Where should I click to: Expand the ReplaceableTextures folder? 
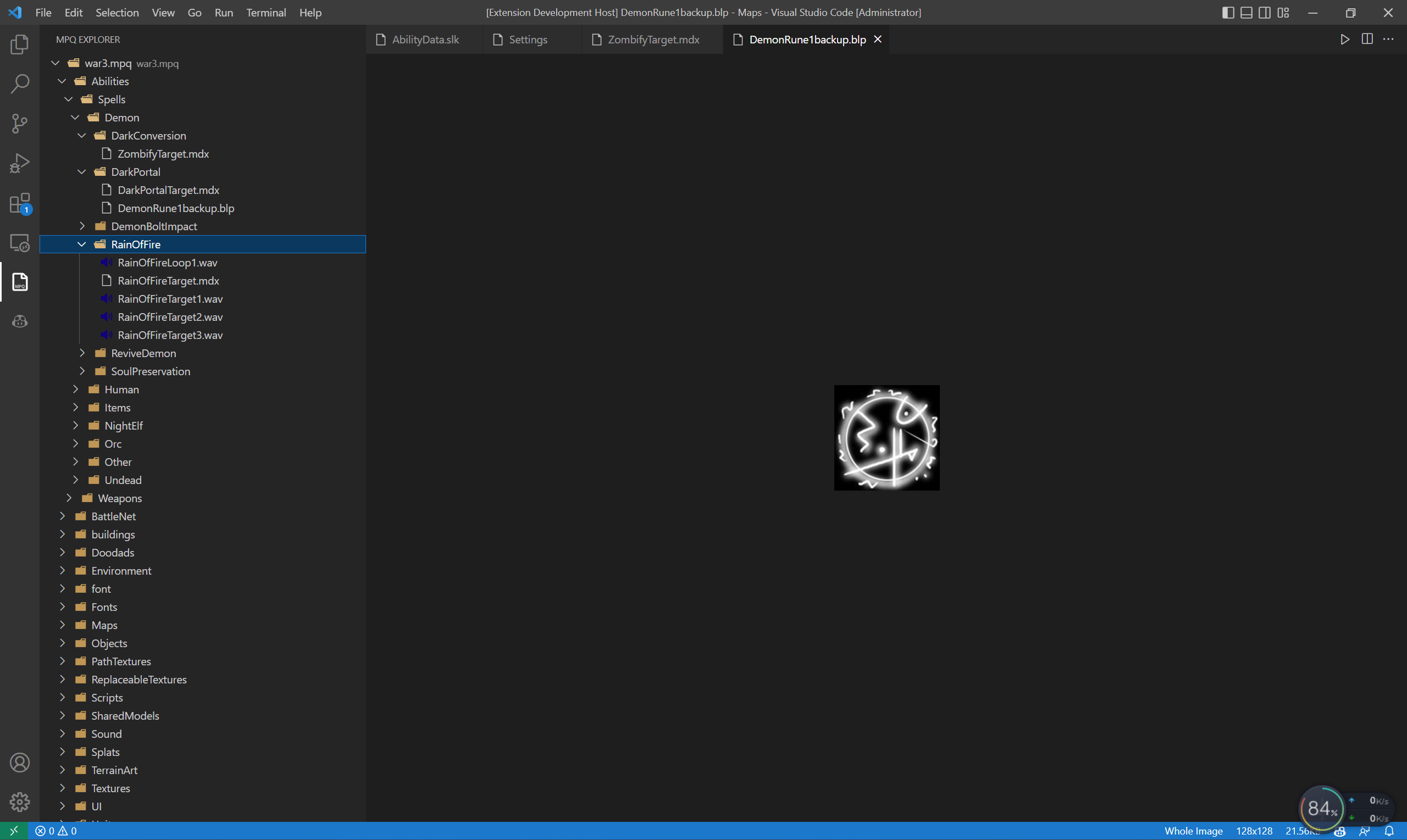pos(62,679)
